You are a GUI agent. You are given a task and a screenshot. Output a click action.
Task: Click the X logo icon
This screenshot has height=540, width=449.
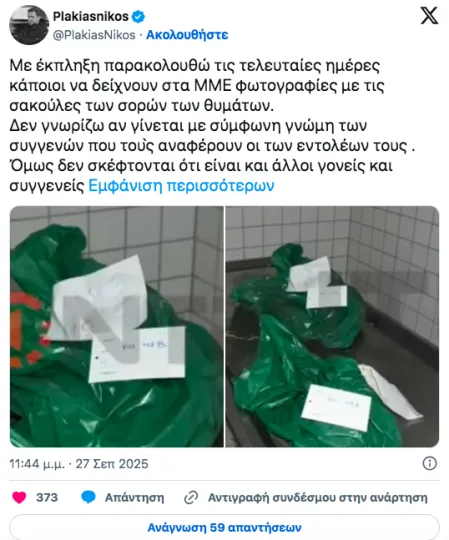pos(429,16)
